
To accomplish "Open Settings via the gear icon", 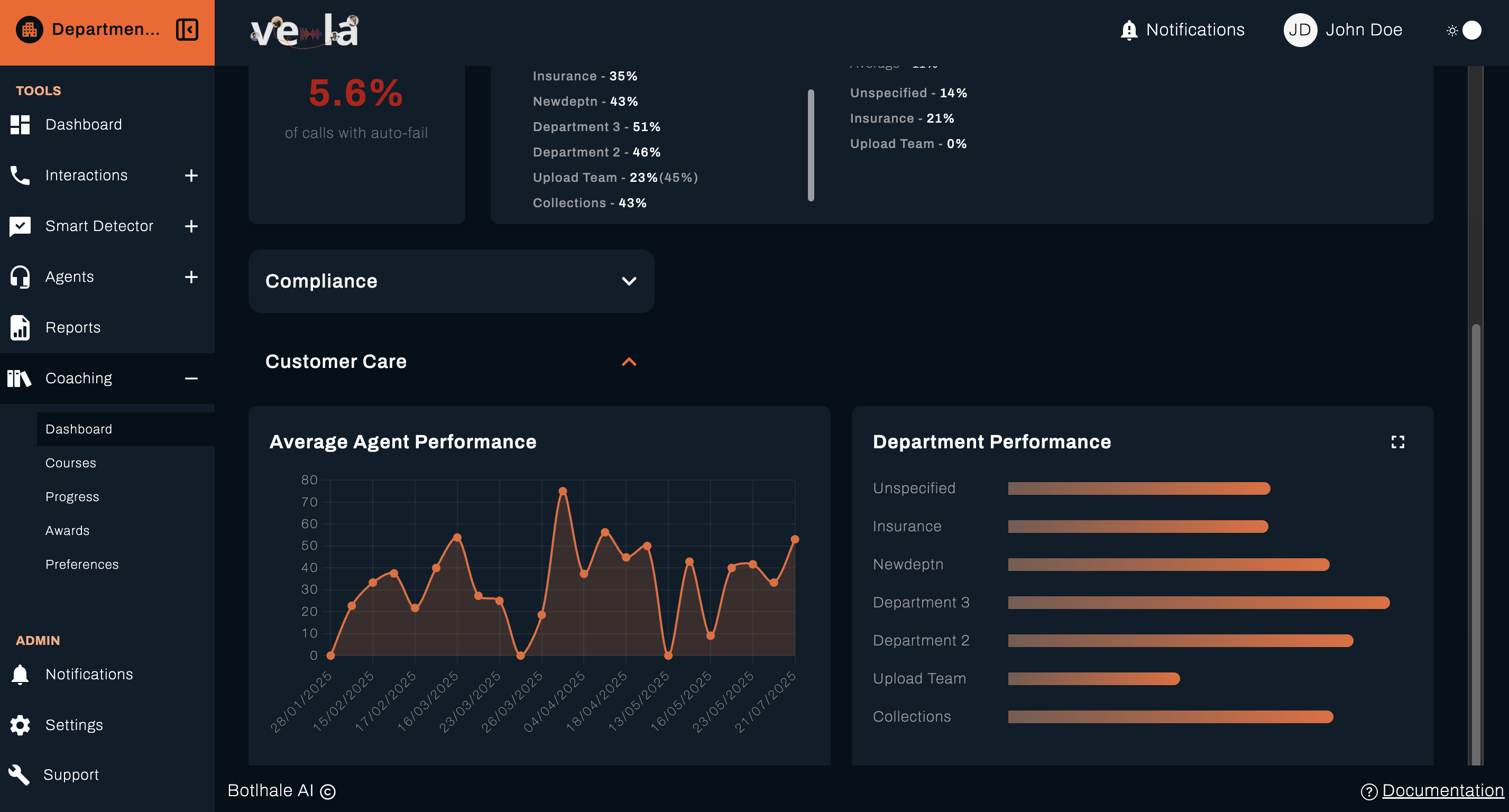I will tap(20, 725).
